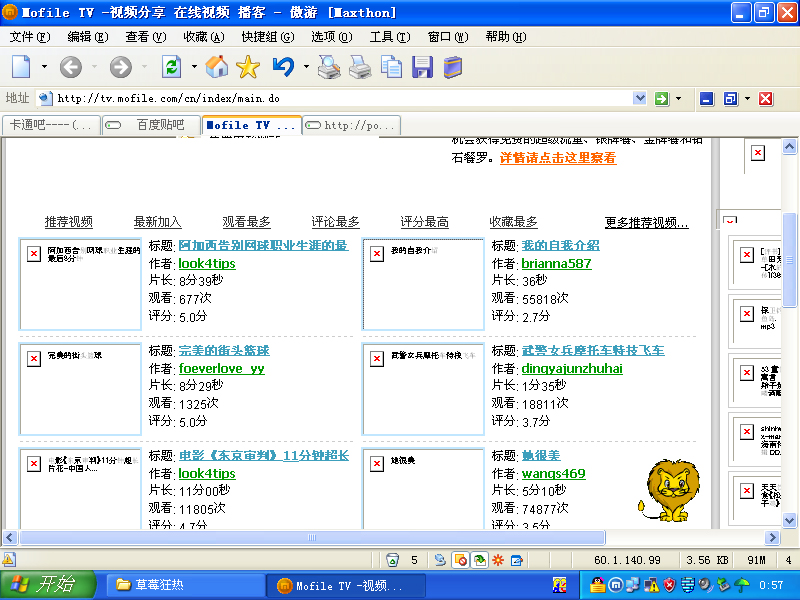Click the Print Preview icon
The image size is (800, 600).
tap(329, 67)
